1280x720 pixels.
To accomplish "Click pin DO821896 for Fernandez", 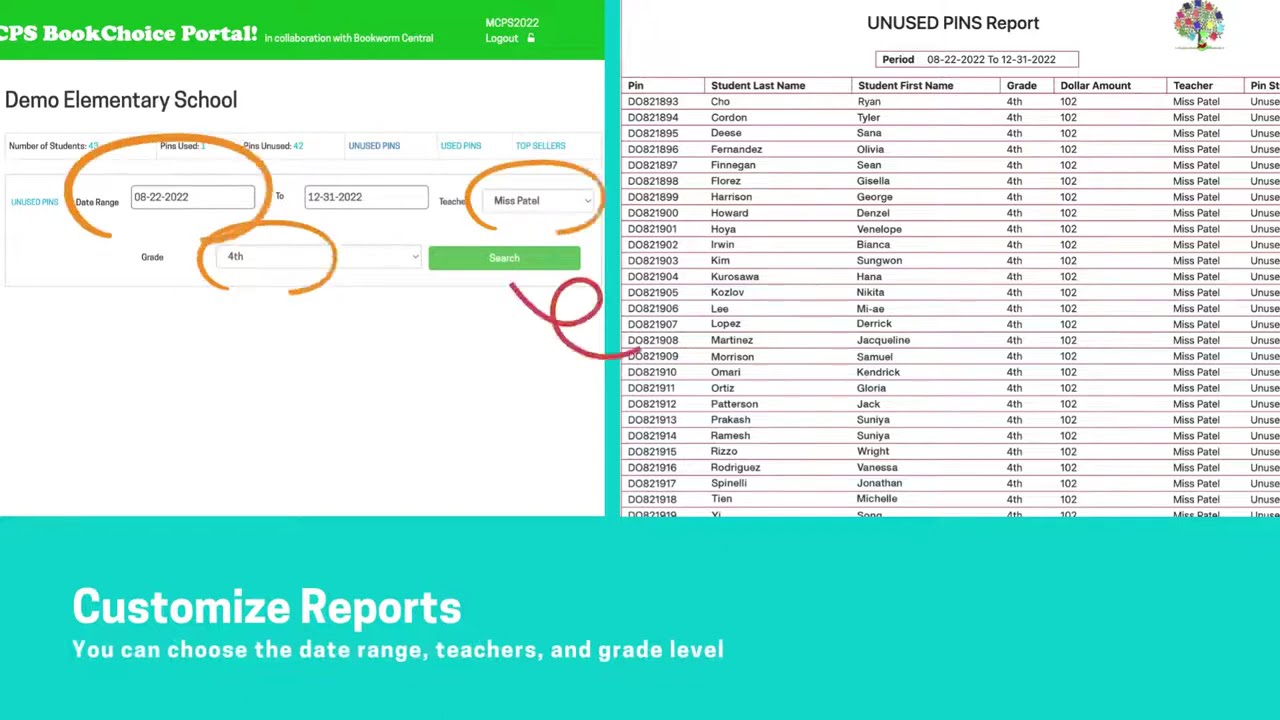I will pyautogui.click(x=653, y=149).
